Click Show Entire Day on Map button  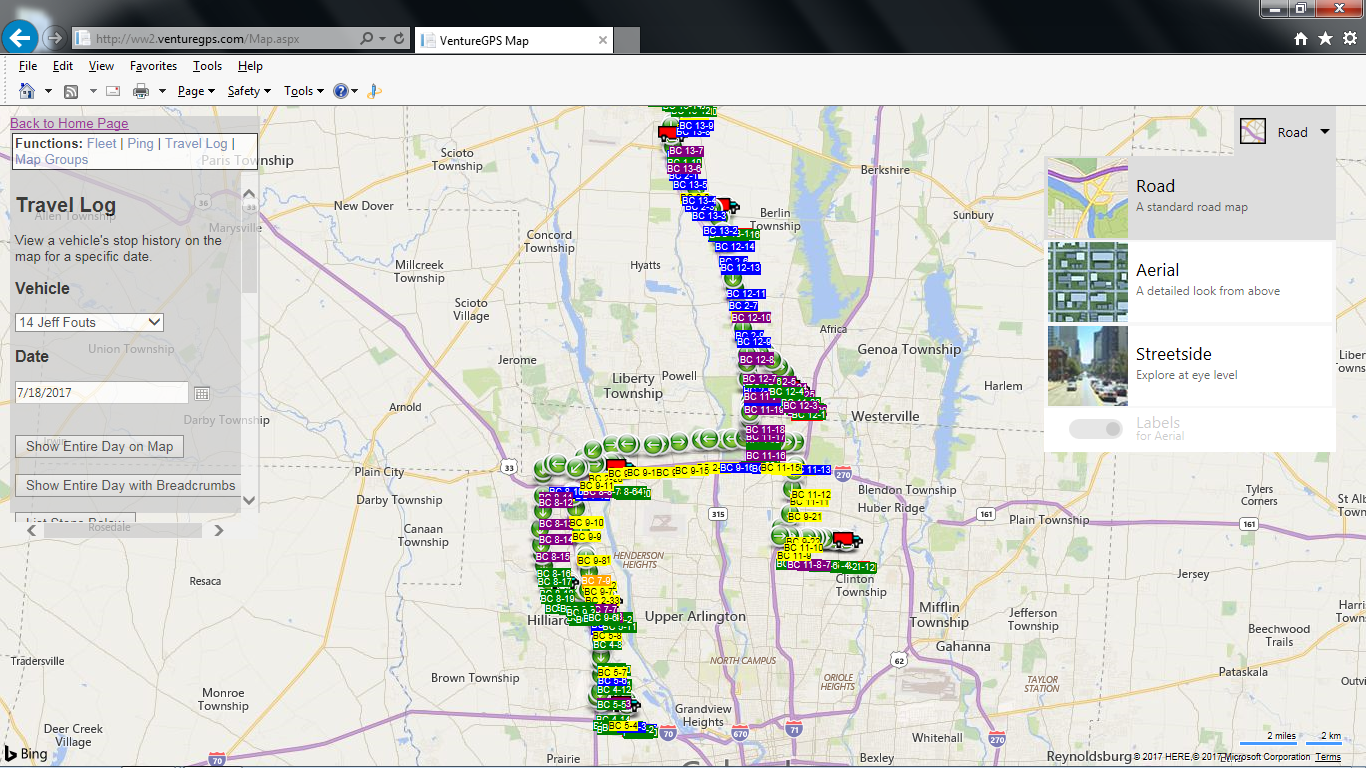click(99, 447)
